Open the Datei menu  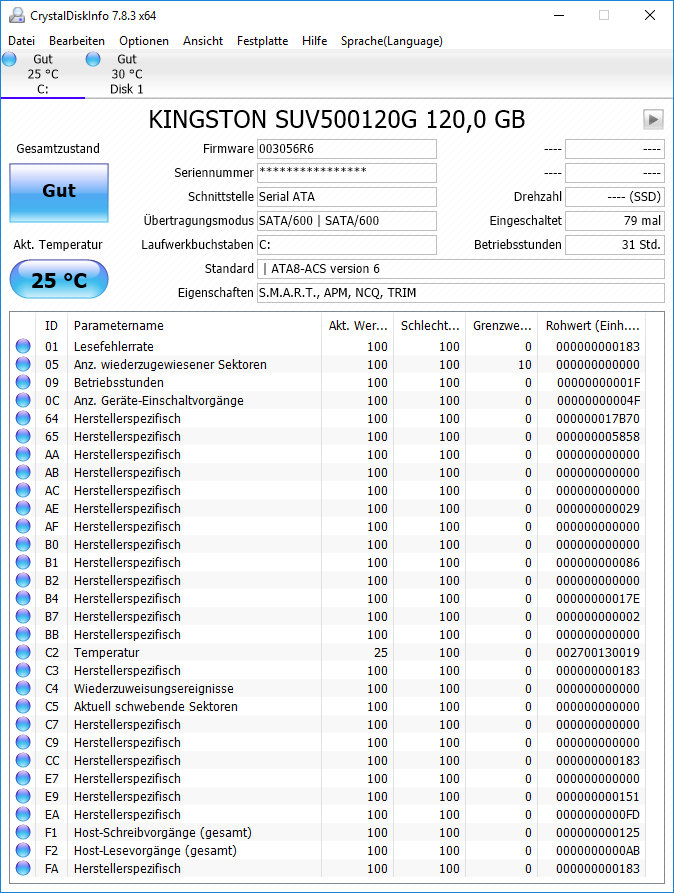click(22, 41)
